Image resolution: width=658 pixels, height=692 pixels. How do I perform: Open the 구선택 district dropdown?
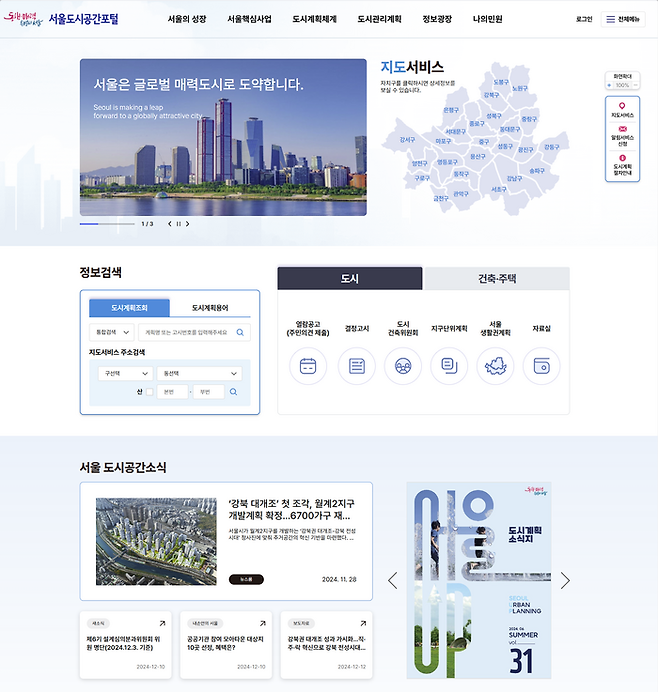[125, 373]
